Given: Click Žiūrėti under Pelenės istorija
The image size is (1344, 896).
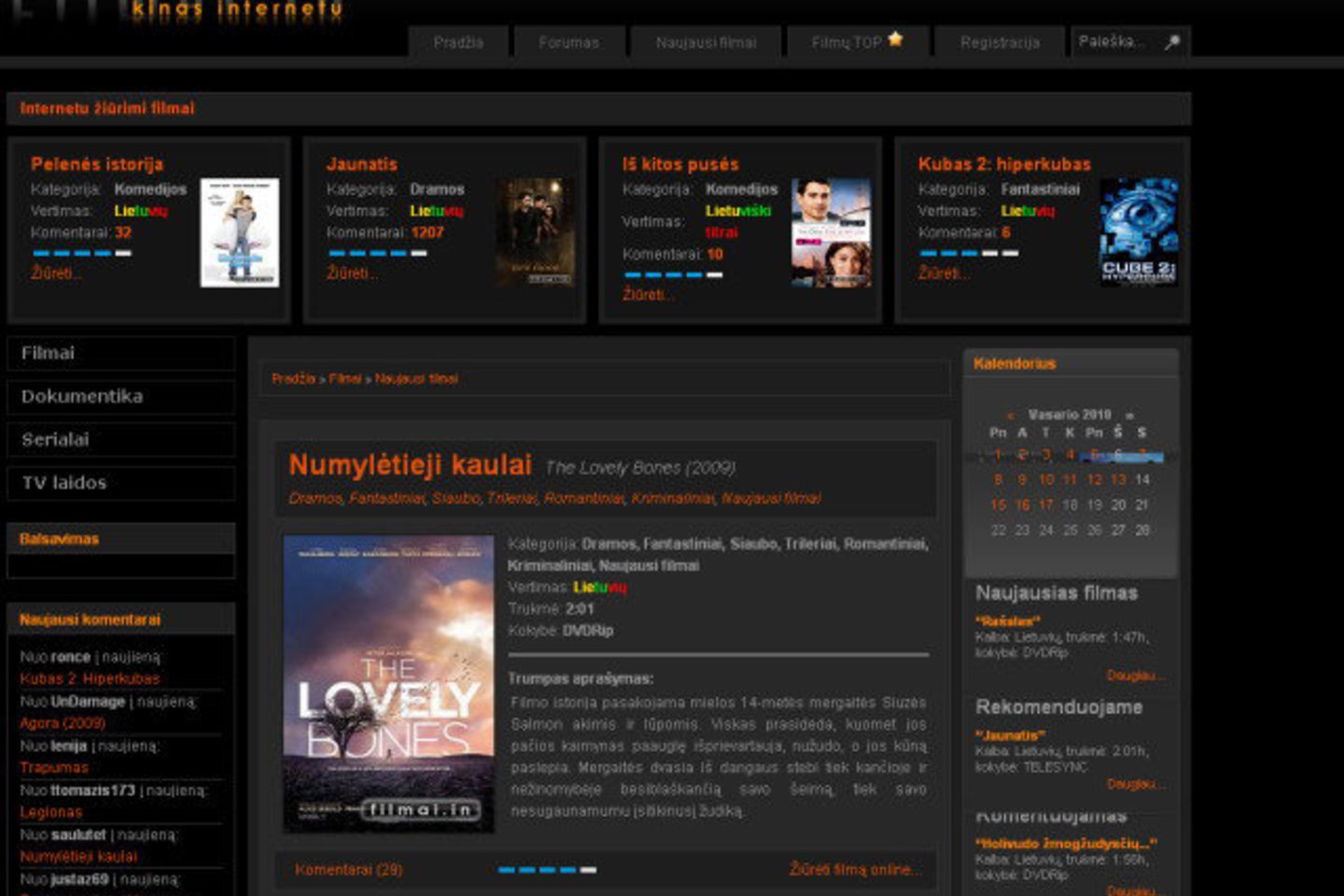Looking at the screenshot, I should pos(56,273).
